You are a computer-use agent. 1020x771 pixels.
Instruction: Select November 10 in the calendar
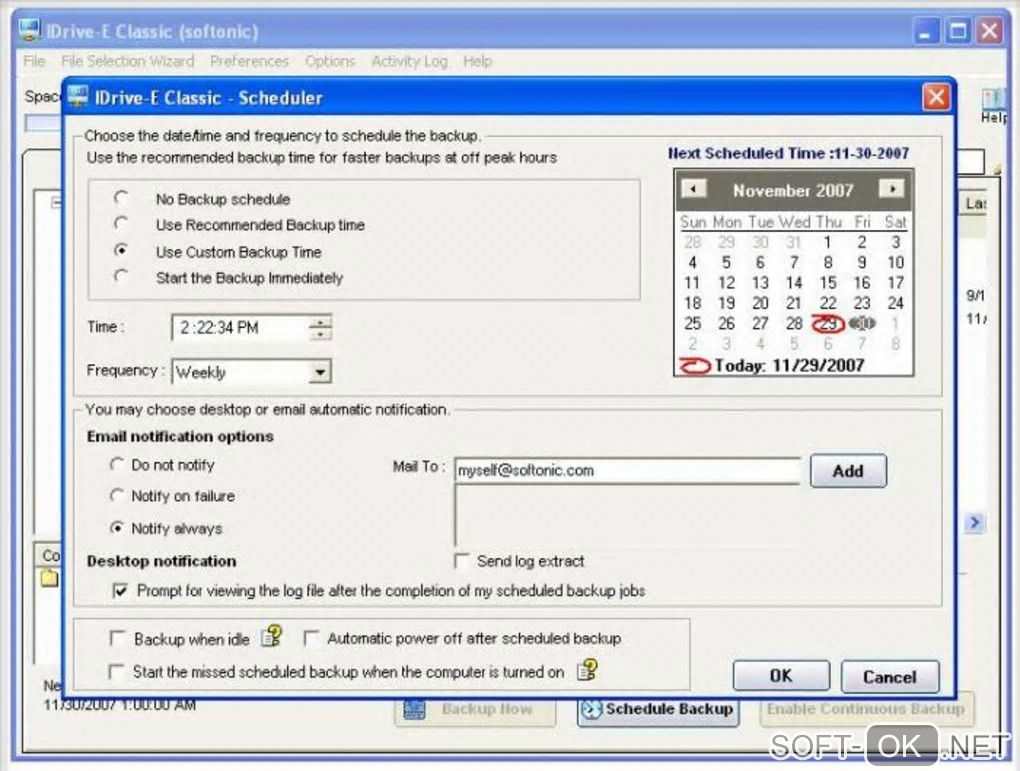896,263
